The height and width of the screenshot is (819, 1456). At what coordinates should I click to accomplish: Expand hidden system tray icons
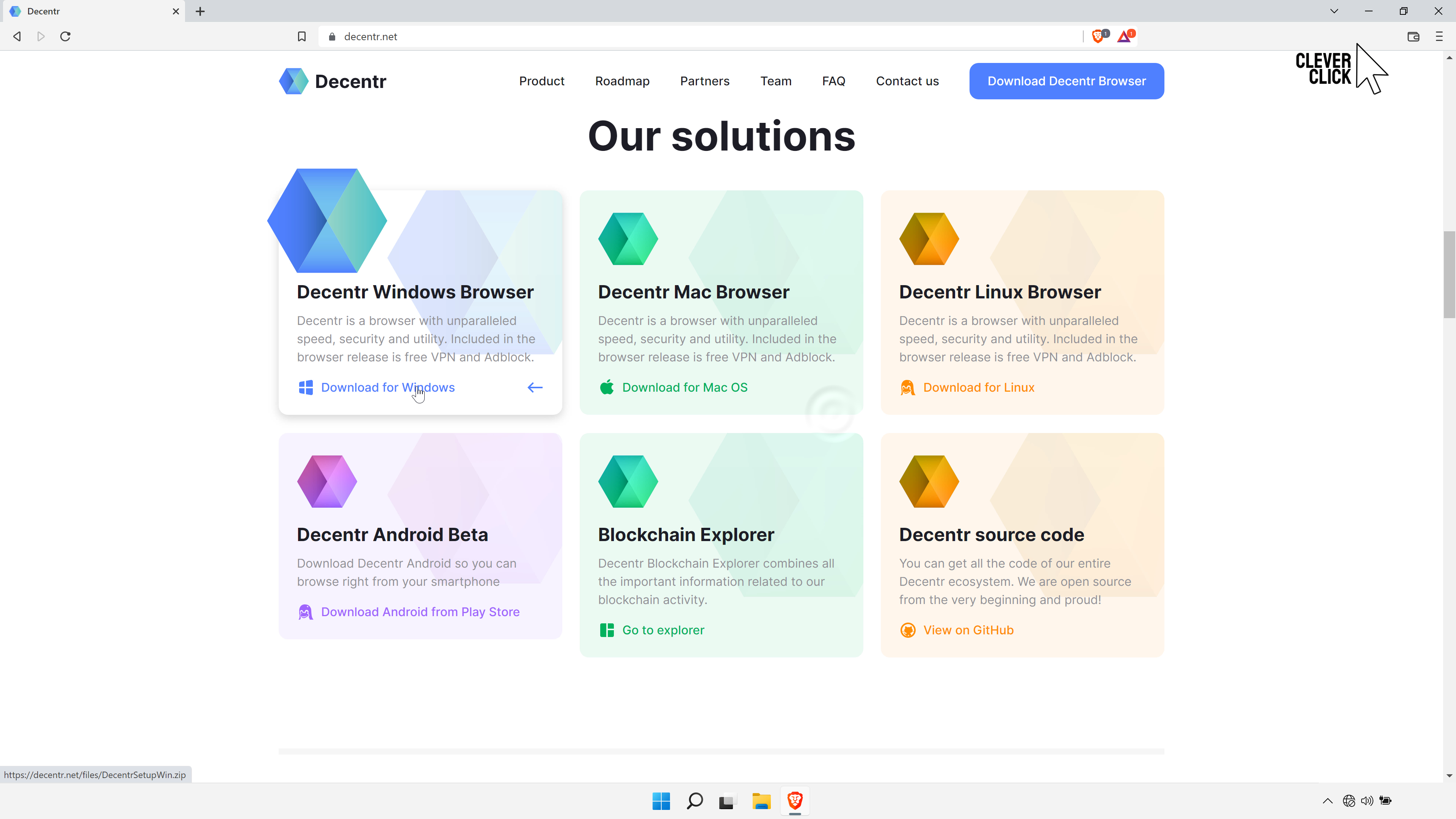(1328, 801)
